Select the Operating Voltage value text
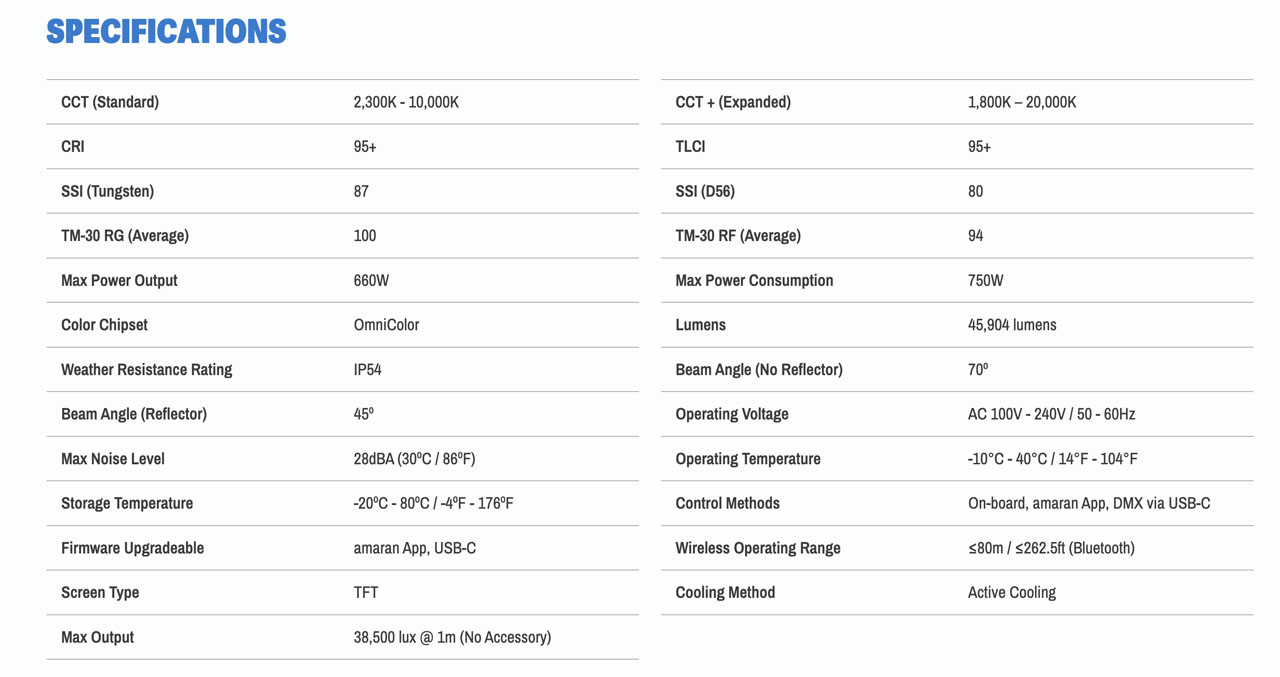 click(x=1051, y=414)
